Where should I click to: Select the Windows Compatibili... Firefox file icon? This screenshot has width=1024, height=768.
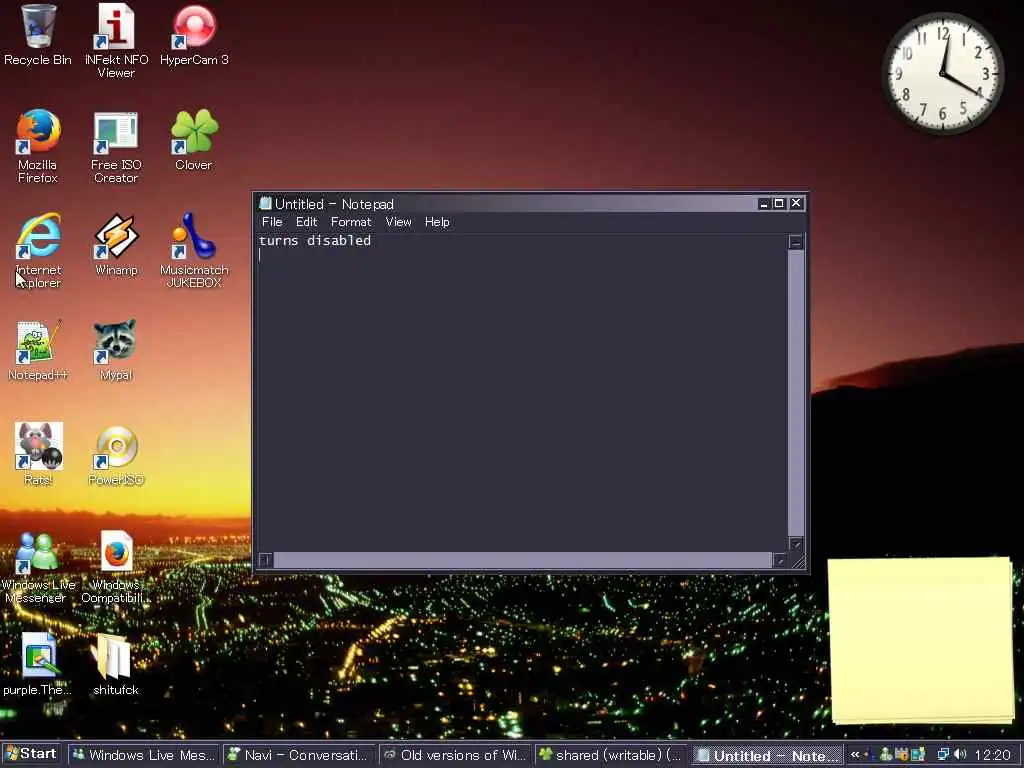pyautogui.click(x=116, y=567)
